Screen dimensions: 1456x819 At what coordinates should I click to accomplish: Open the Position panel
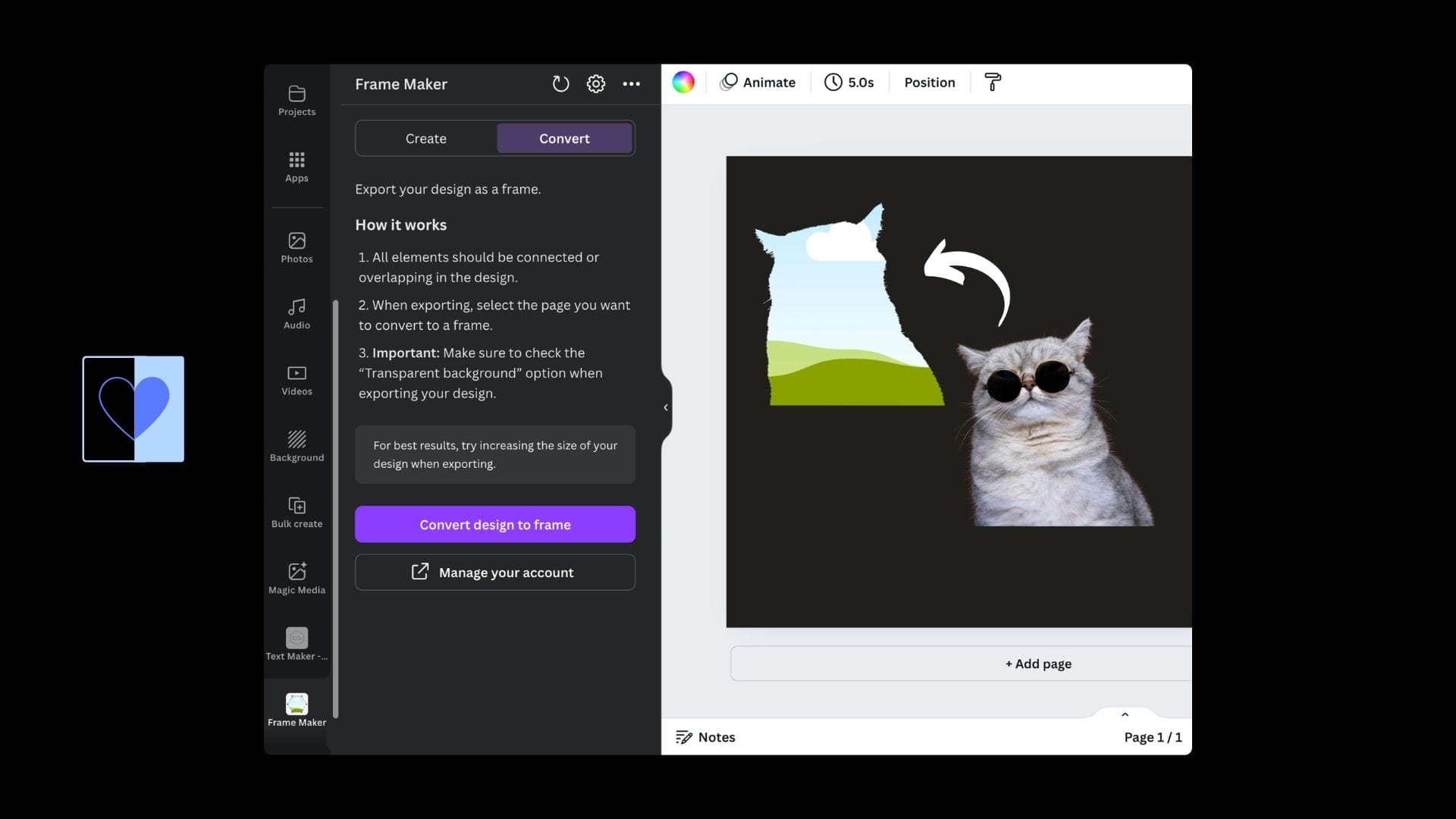[x=929, y=83]
